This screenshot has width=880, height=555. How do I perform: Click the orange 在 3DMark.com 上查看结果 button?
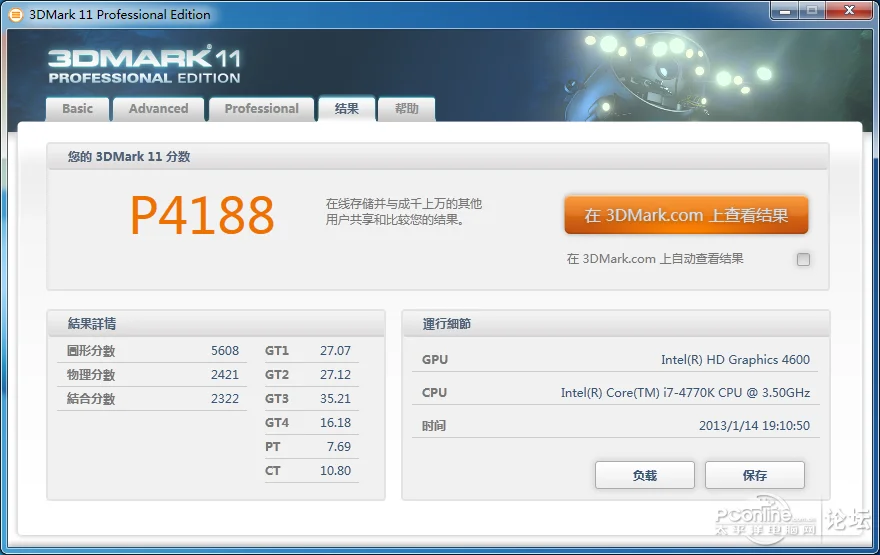[x=686, y=215]
